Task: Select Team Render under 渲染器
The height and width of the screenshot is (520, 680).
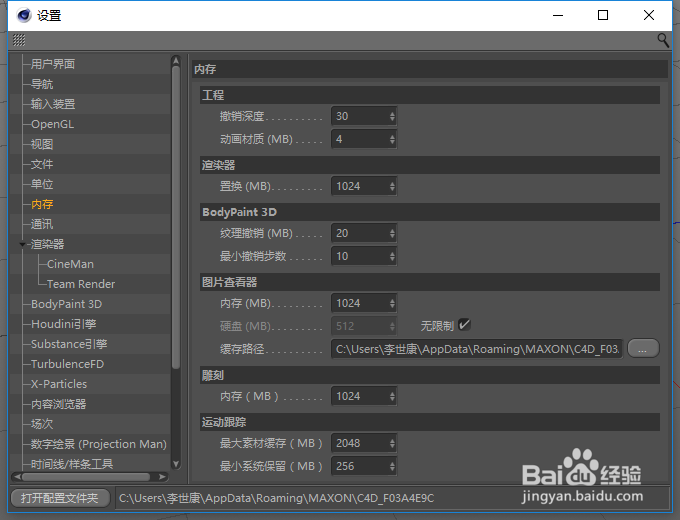Action: (81, 284)
